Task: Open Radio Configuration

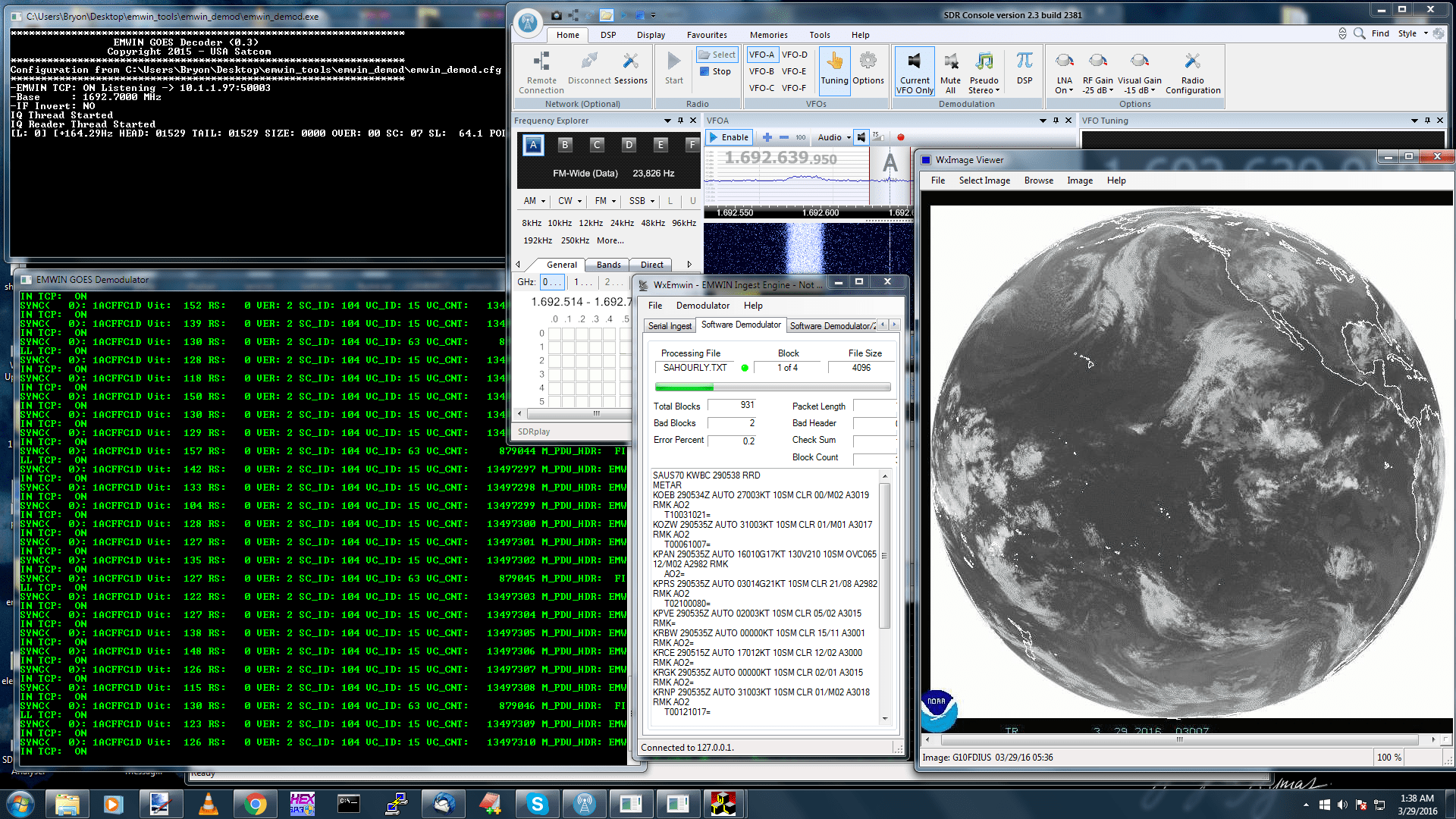Action: [1192, 72]
